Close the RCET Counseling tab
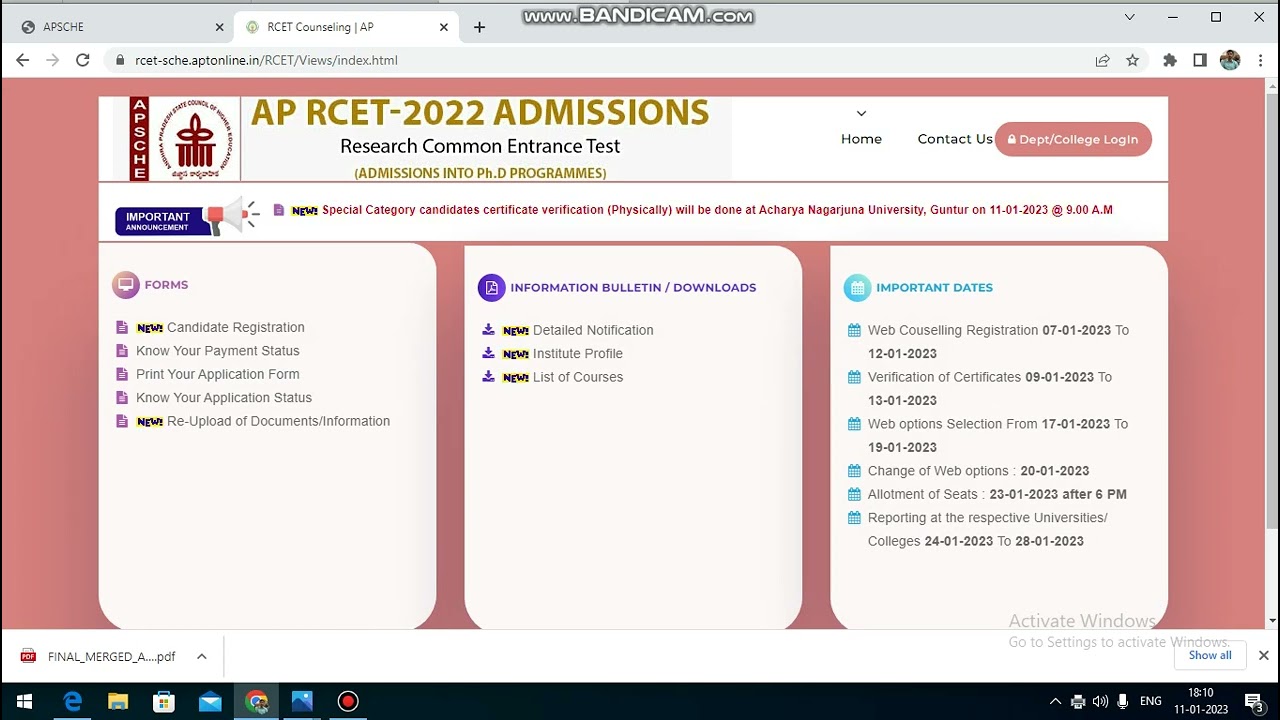This screenshot has width=1280, height=720. pyautogui.click(x=444, y=27)
